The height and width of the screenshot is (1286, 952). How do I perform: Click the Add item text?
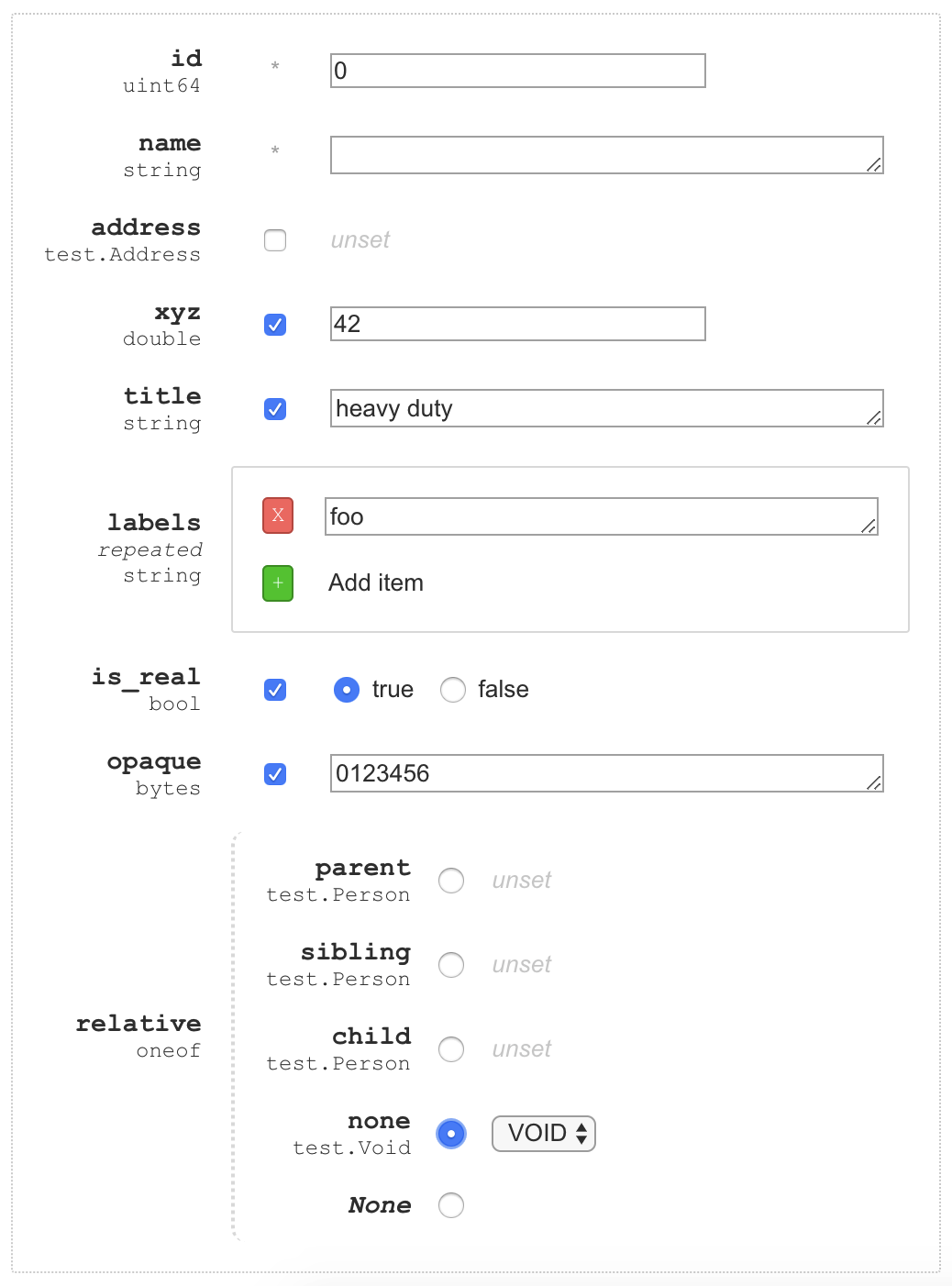click(x=376, y=583)
